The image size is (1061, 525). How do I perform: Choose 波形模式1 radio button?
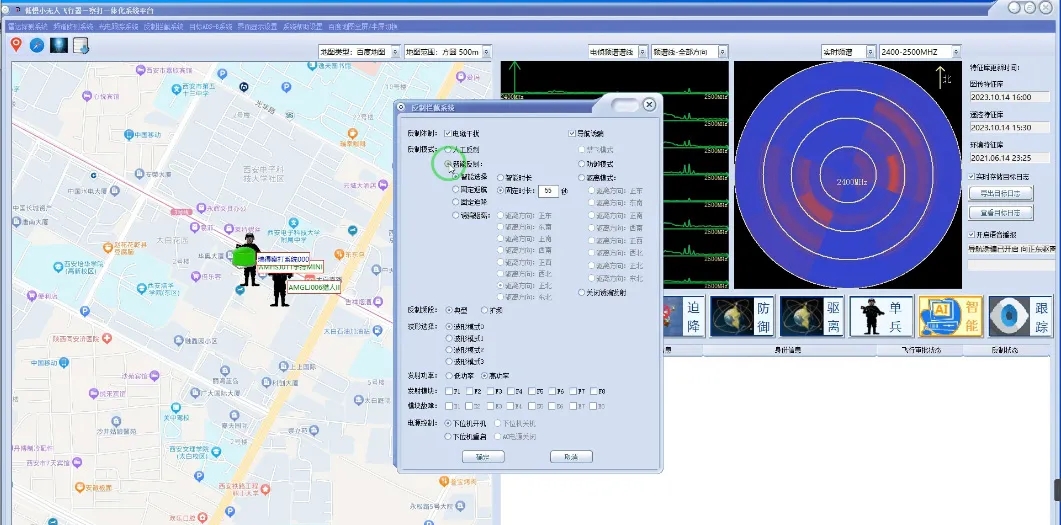[x=448, y=338]
